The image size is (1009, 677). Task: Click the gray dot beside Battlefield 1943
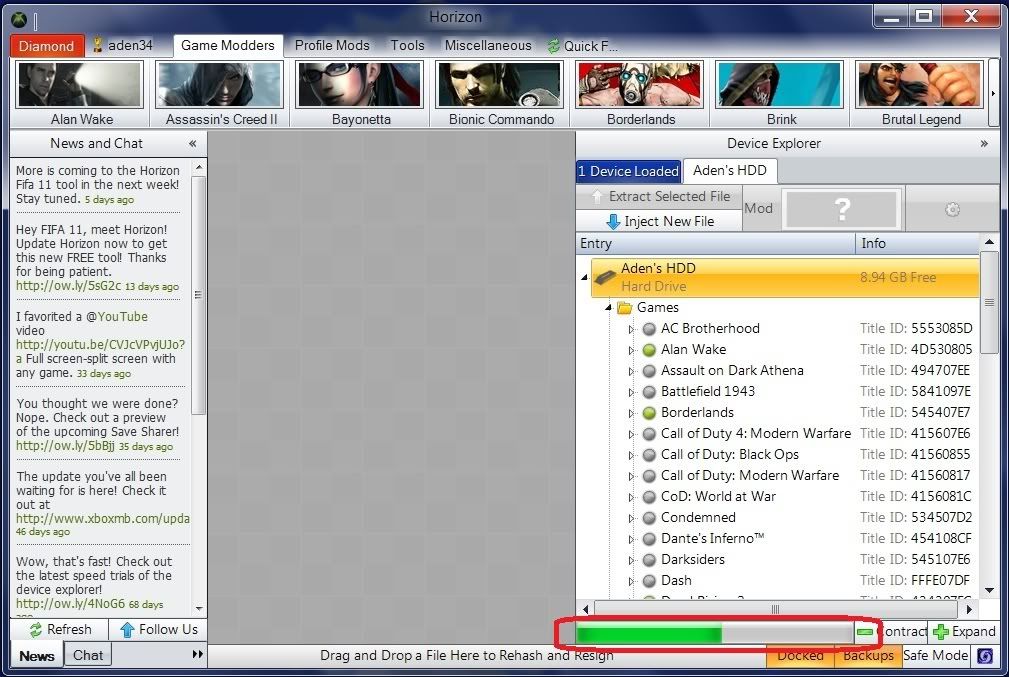click(x=649, y=392)
